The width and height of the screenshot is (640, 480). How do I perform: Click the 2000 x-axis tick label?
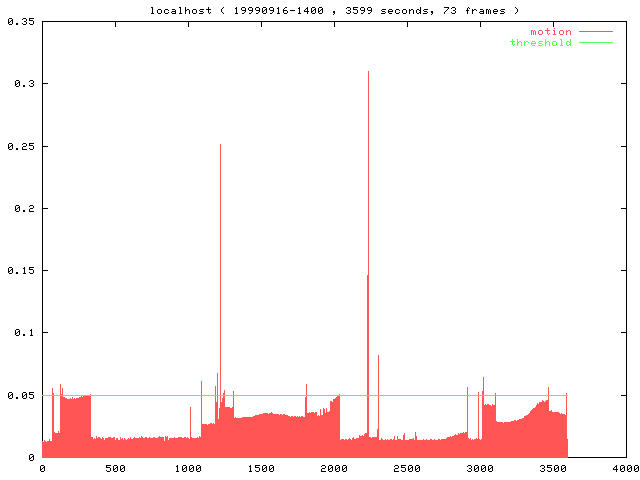pos(334,468)
